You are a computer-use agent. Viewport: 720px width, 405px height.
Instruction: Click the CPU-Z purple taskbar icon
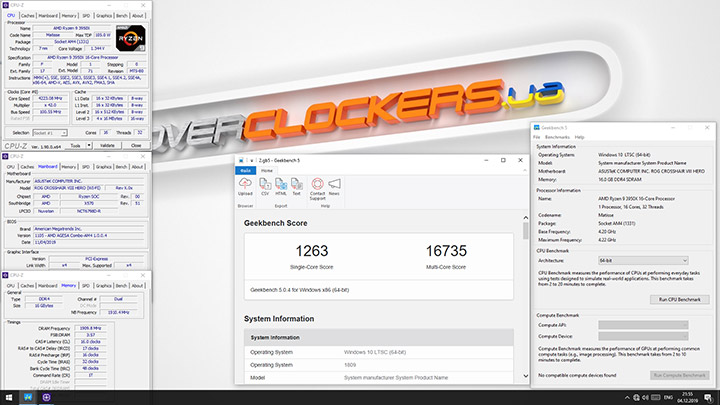(x=46, y=397)
